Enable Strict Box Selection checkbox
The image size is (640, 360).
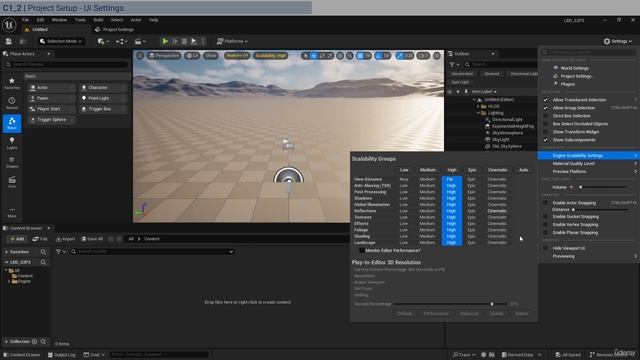(545, 116)
